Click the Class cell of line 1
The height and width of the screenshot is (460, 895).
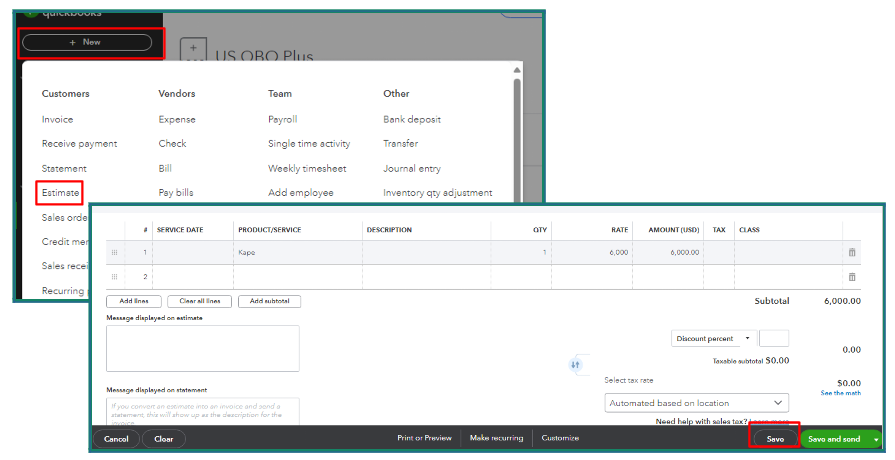tap(788, 252)
